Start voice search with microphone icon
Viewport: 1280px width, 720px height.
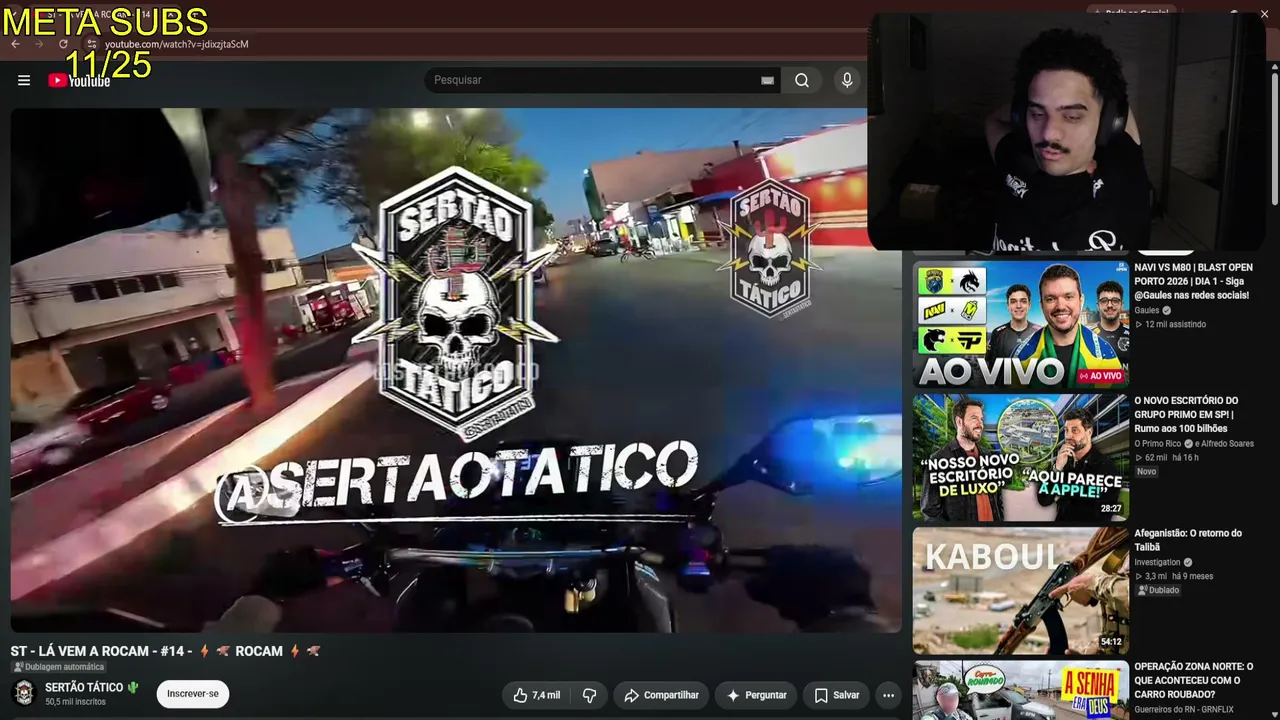[x=847, y=80]
